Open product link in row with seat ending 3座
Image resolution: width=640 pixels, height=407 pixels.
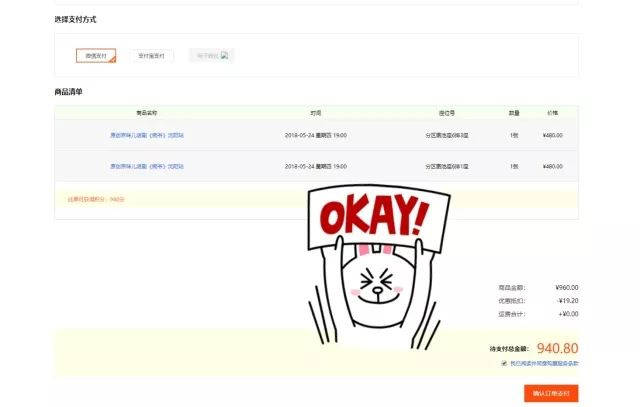tap(147, 135)
